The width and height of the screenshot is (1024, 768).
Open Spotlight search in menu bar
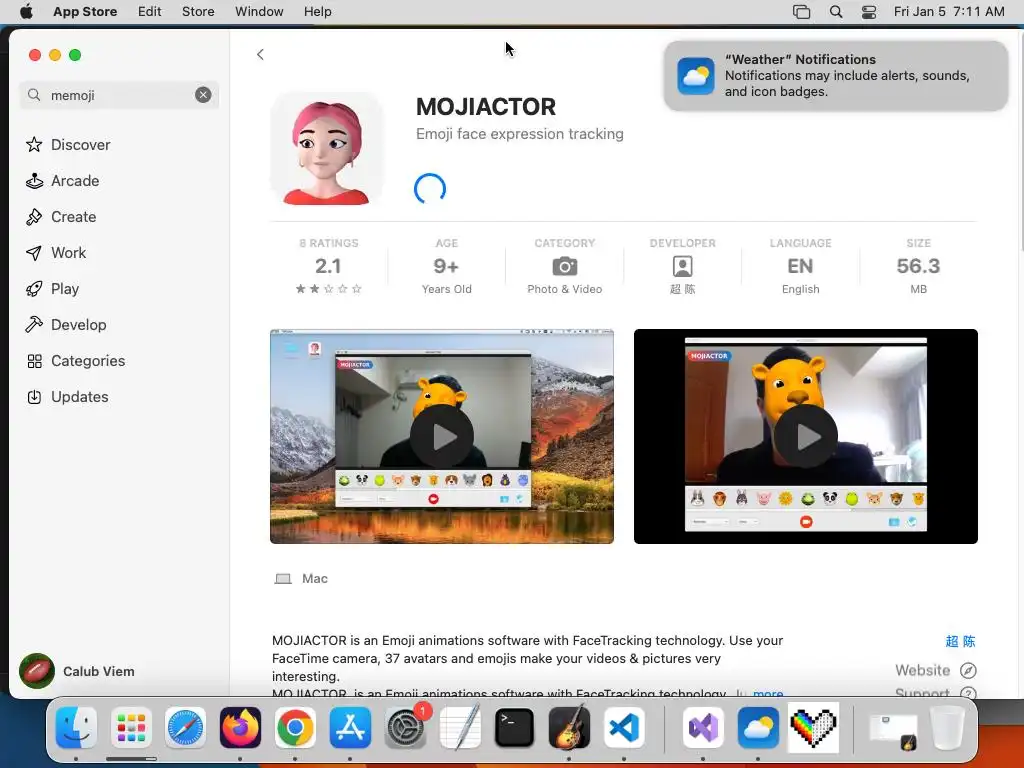tap(836, 12)
